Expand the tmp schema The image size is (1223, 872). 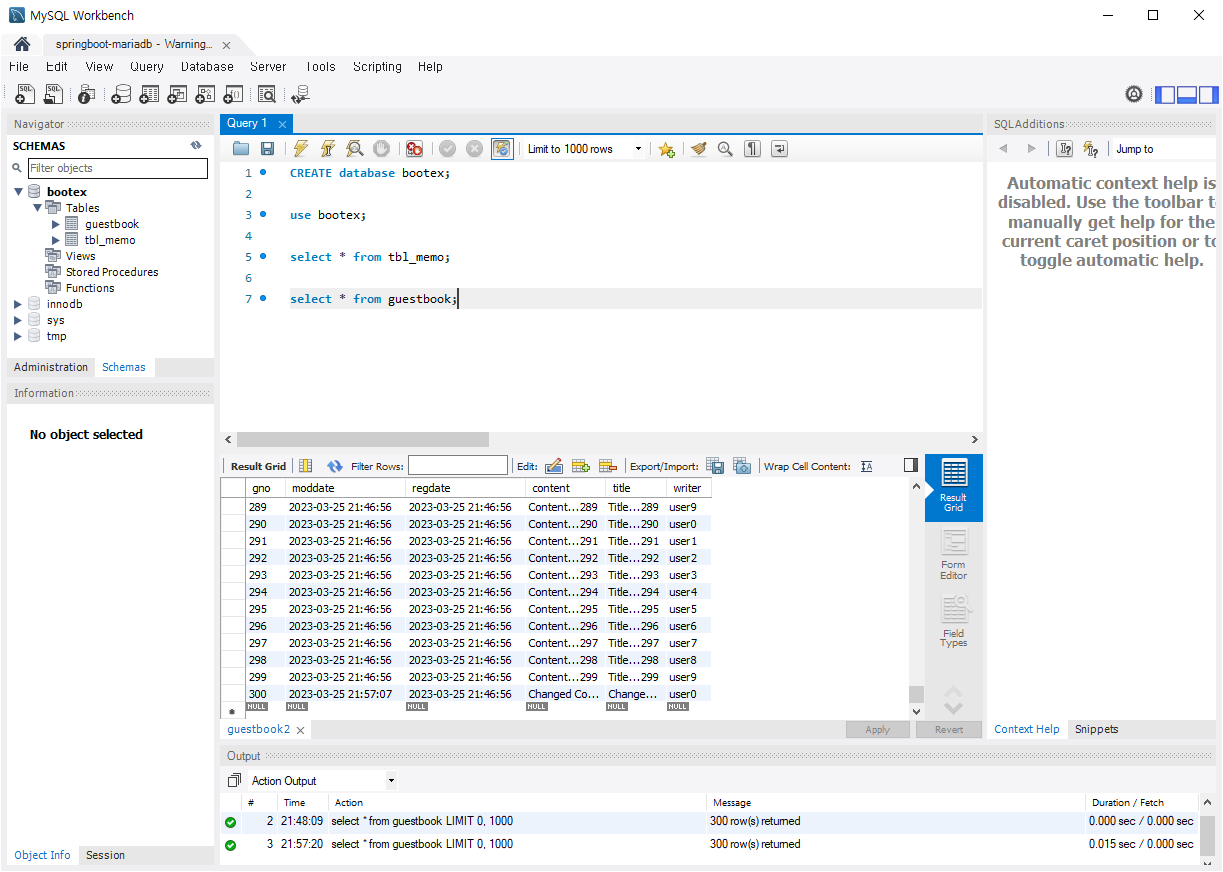pyautogui.click(x=18, y=336)
